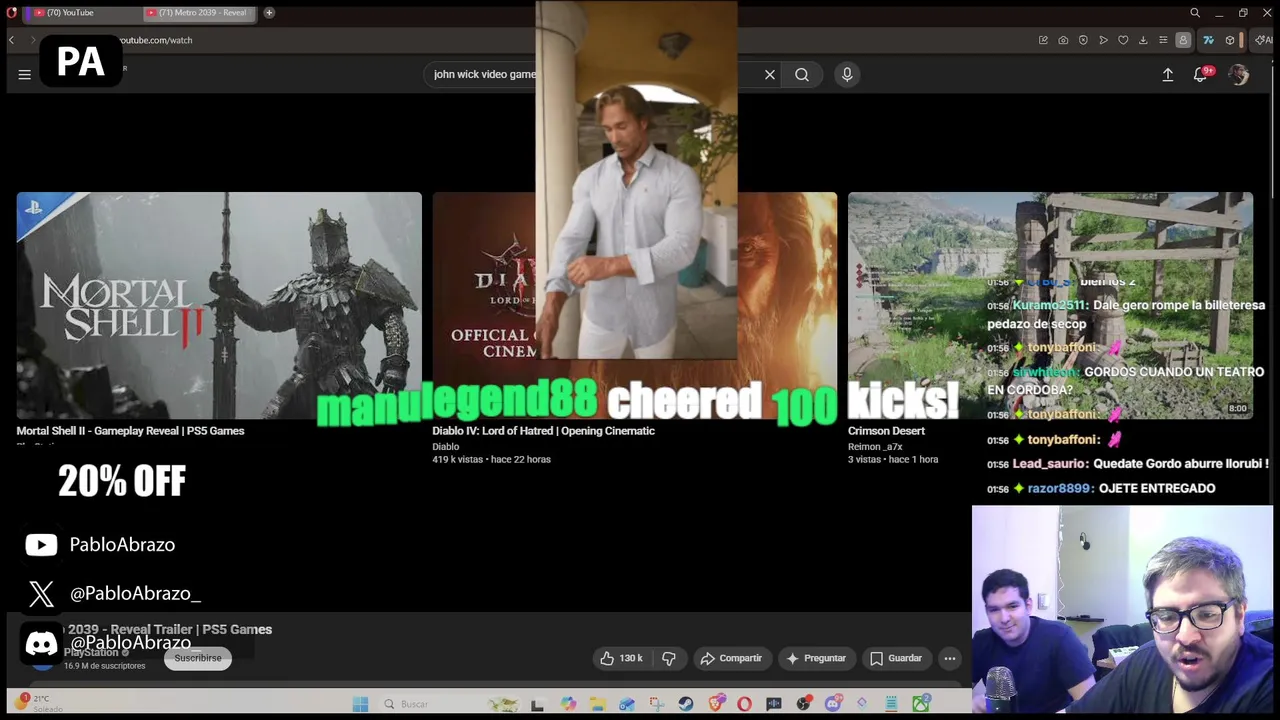
Task: Open Opera browser from the taskbar
Action: click(744, 704)
